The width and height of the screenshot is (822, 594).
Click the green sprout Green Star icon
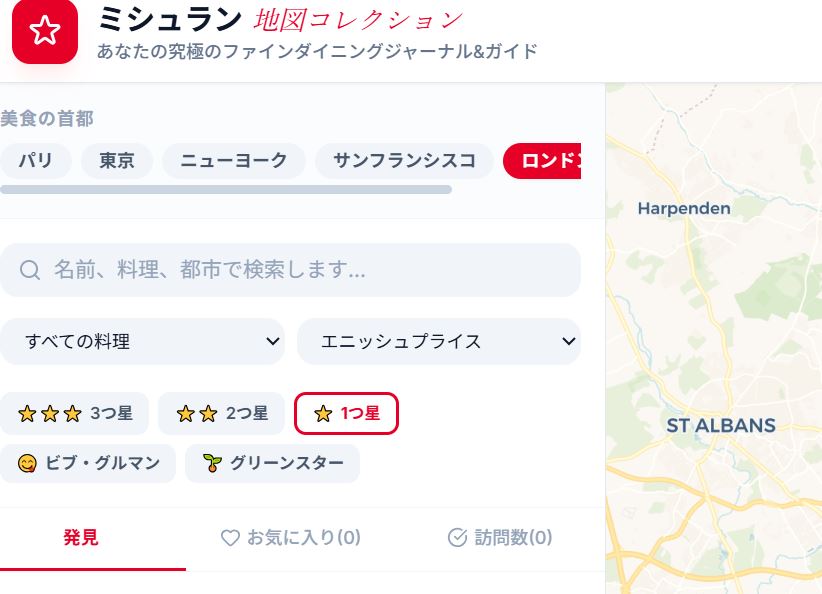(x=212, y=463)
